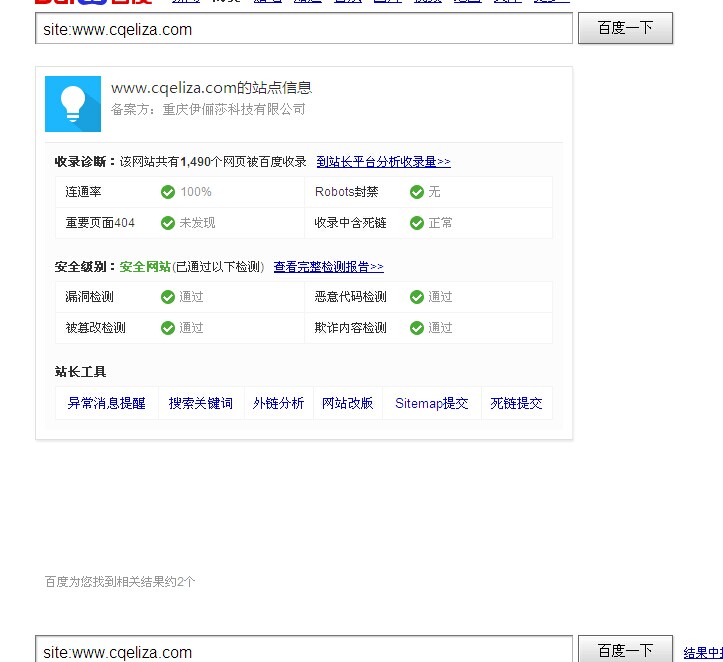The width and height of the screenshot is (723, 662).
Task: Open 到站长平台分析收录量 link
Action: click(383, 162)
